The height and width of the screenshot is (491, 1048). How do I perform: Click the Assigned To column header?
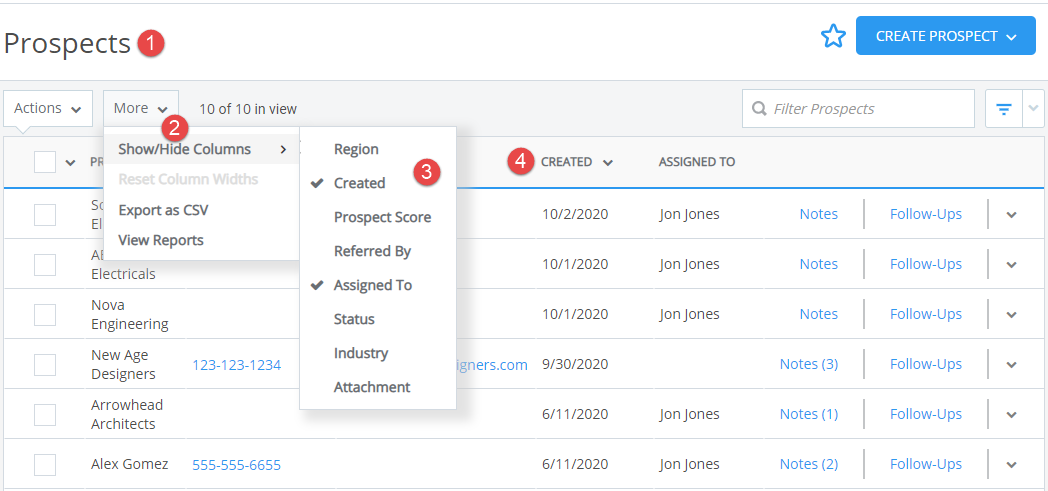(x=696, y=162)
